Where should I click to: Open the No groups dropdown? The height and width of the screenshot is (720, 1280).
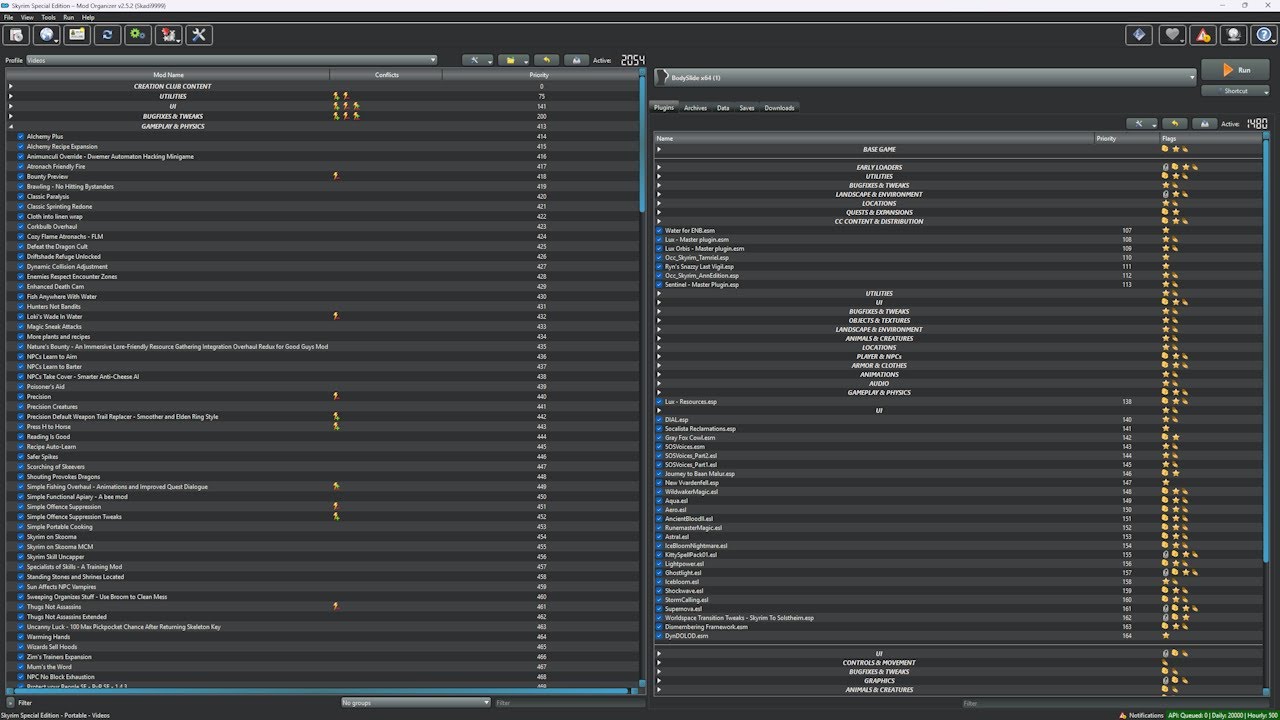(x=414, y=703)
